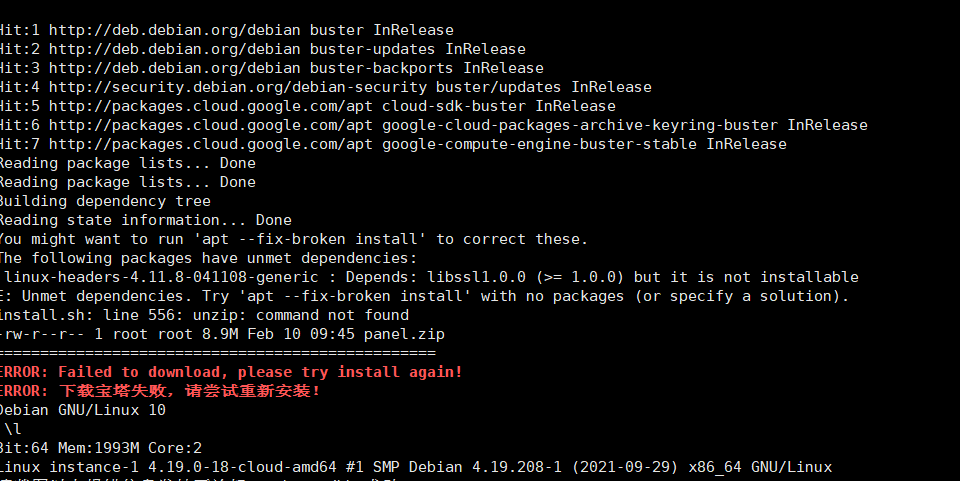Image resolution: width=960 pixels, height=481 pixels.
Task: Click the panel.zip file name
Action: (404, 334)
